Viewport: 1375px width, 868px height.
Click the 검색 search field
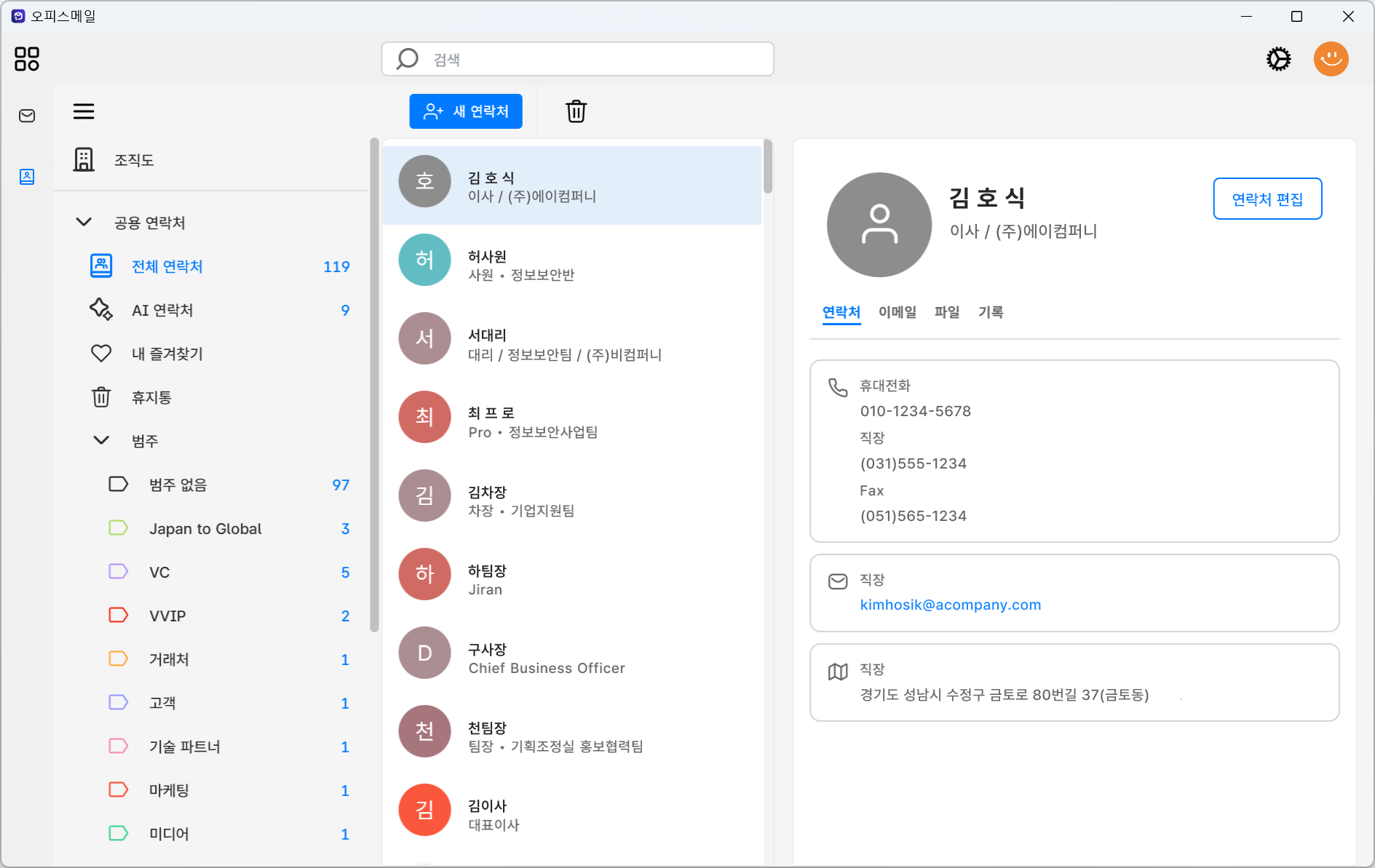(x=578, y=59)
